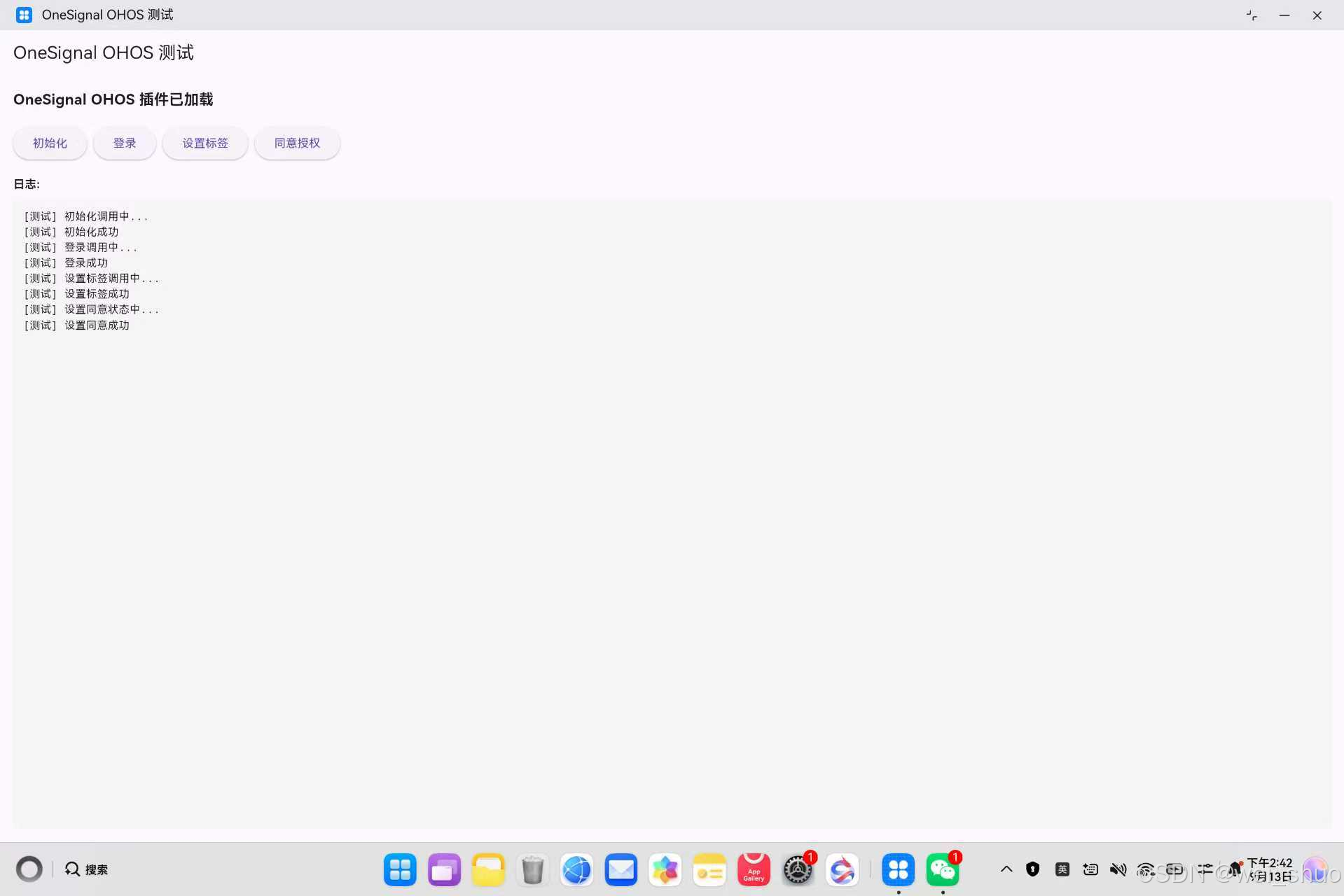Open the purple multi-window app in the dock

point(444,869)
